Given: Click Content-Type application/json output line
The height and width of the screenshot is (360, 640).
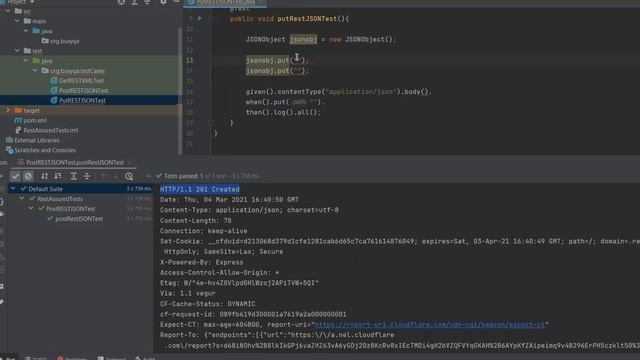Looking at the screenshot, I should pos(249,210).
